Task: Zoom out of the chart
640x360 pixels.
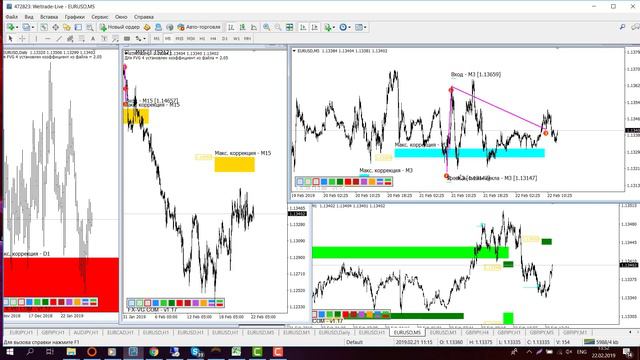Action: [278, 27]
